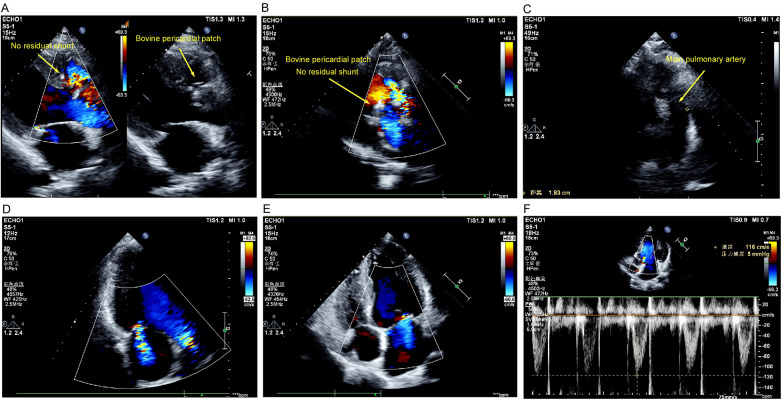Click the blue probe orientation marker in panel D
Screen dimensions: 782x400
click(x=146, y=236)
